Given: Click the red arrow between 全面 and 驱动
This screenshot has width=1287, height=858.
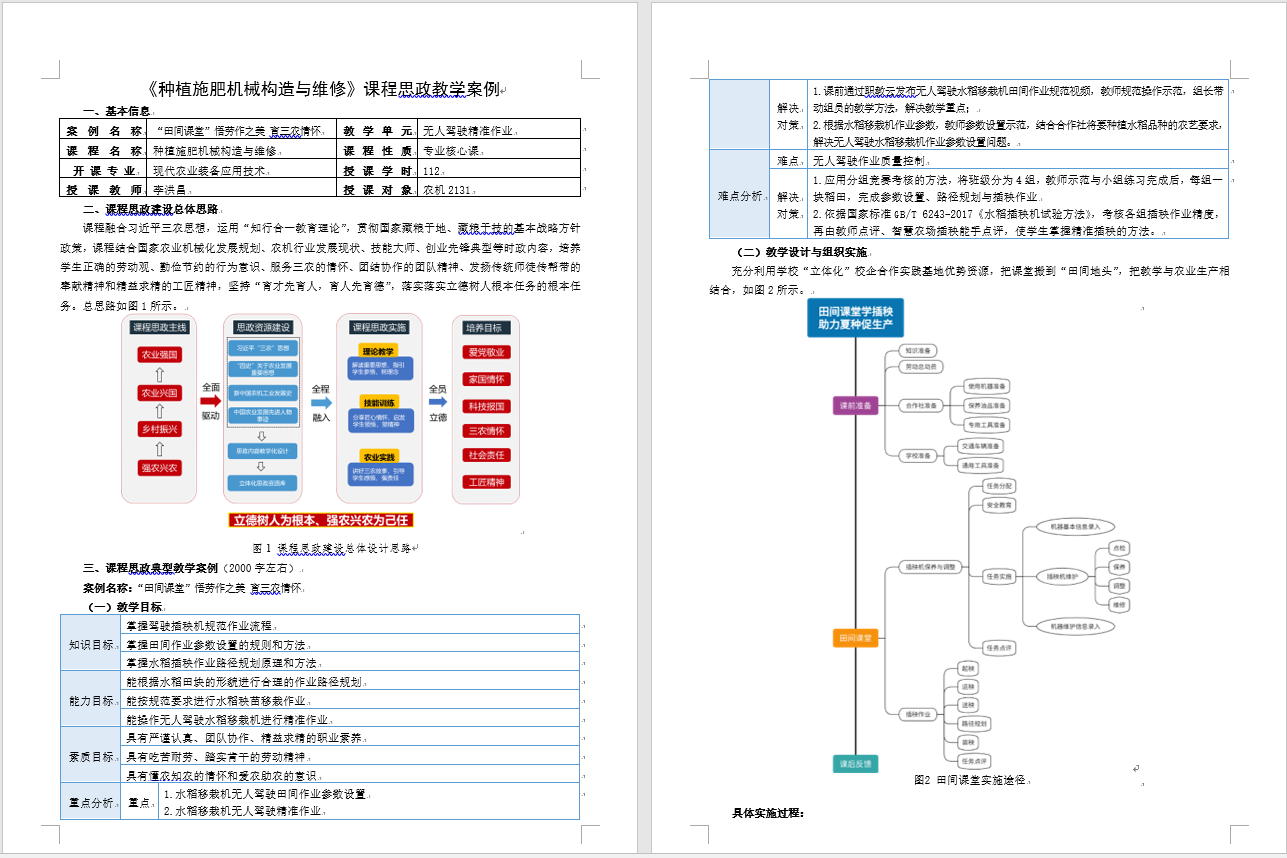Looking at the screenshot, I should (x=210, y=401).
